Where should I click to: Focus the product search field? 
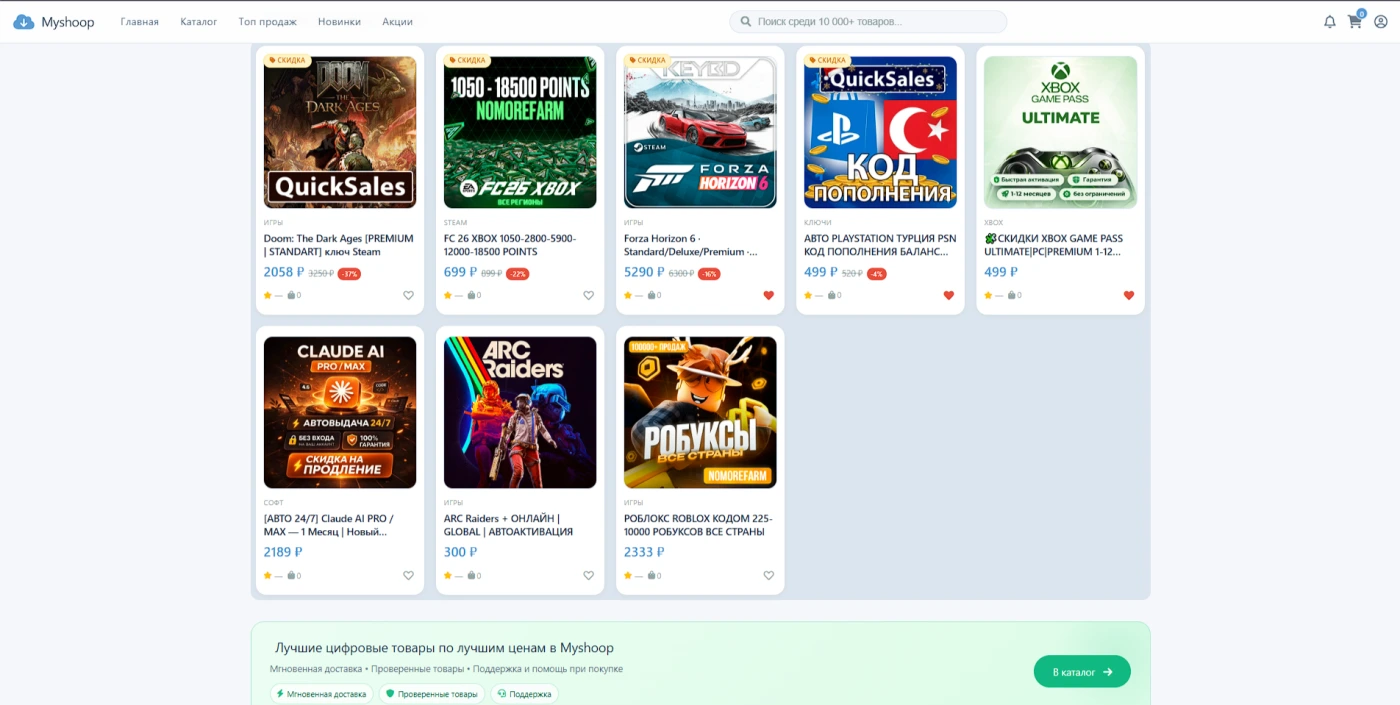click(868, 22)
